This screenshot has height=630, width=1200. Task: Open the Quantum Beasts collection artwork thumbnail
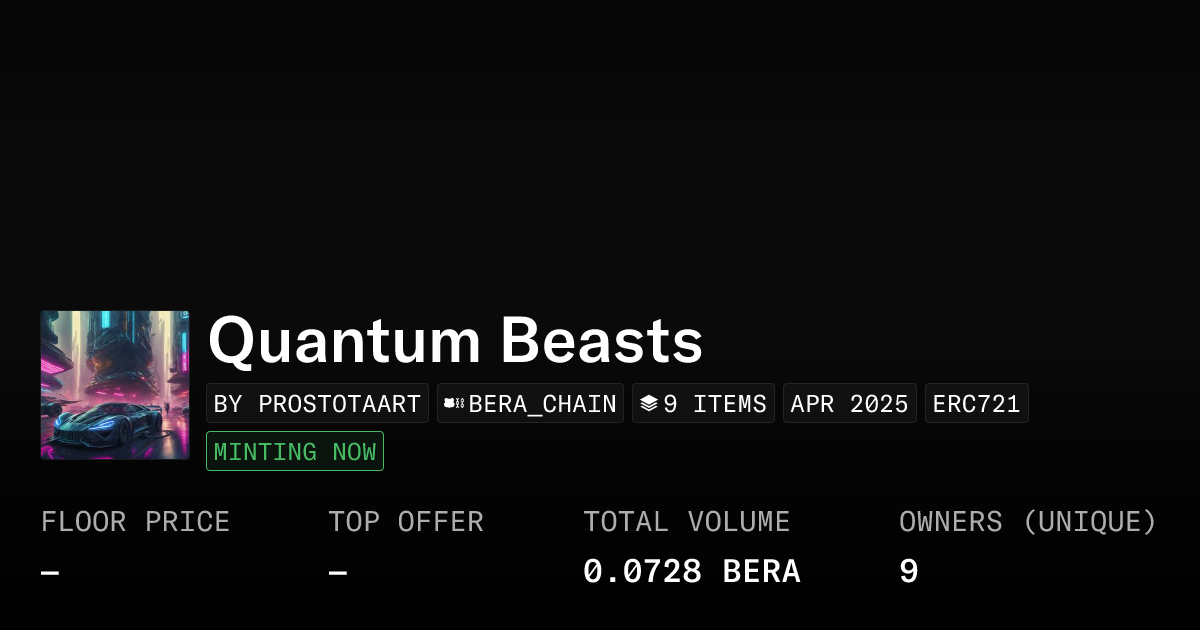click(114, 384)
